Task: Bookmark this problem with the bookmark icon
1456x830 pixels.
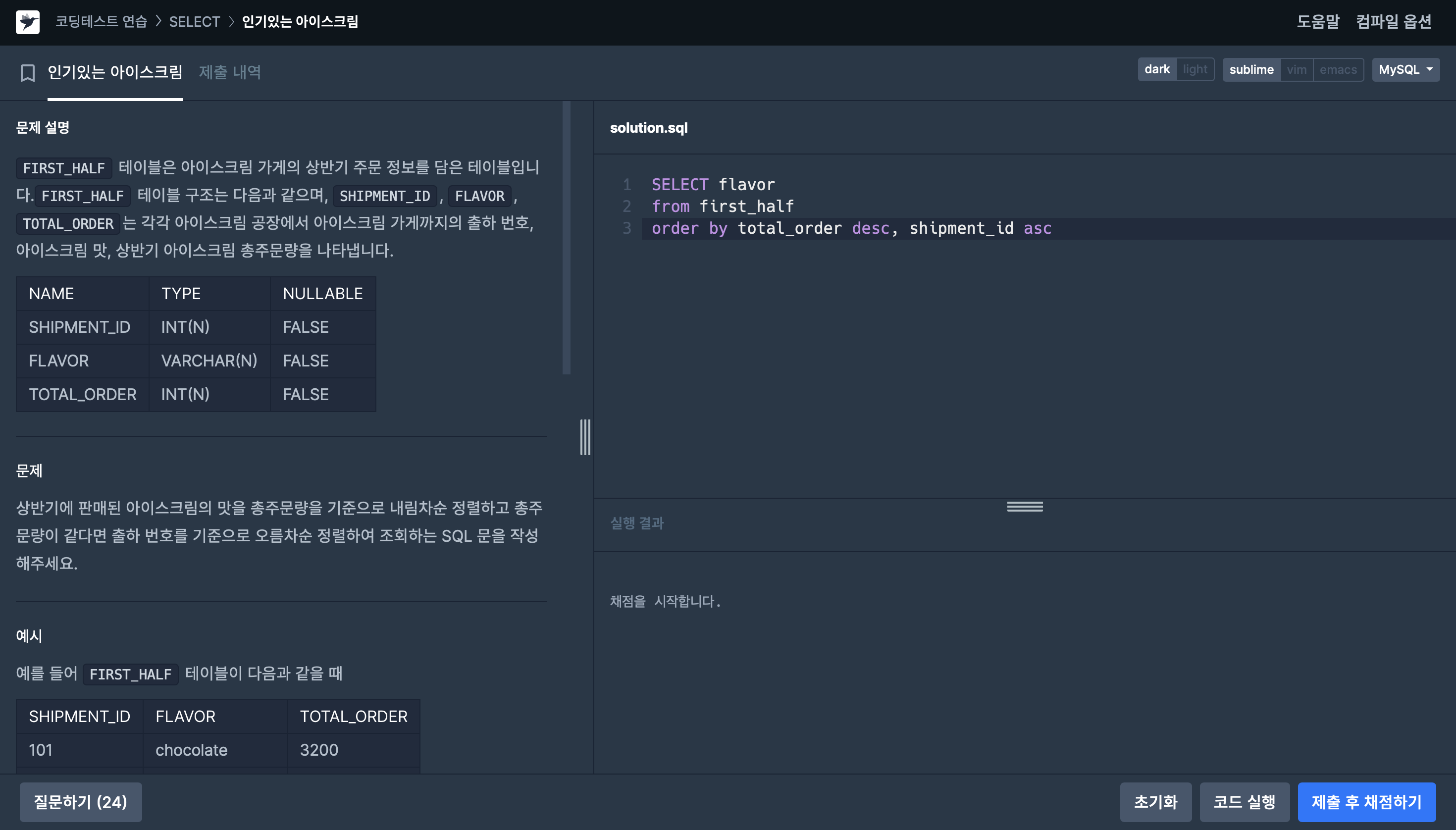Action: 27,72
